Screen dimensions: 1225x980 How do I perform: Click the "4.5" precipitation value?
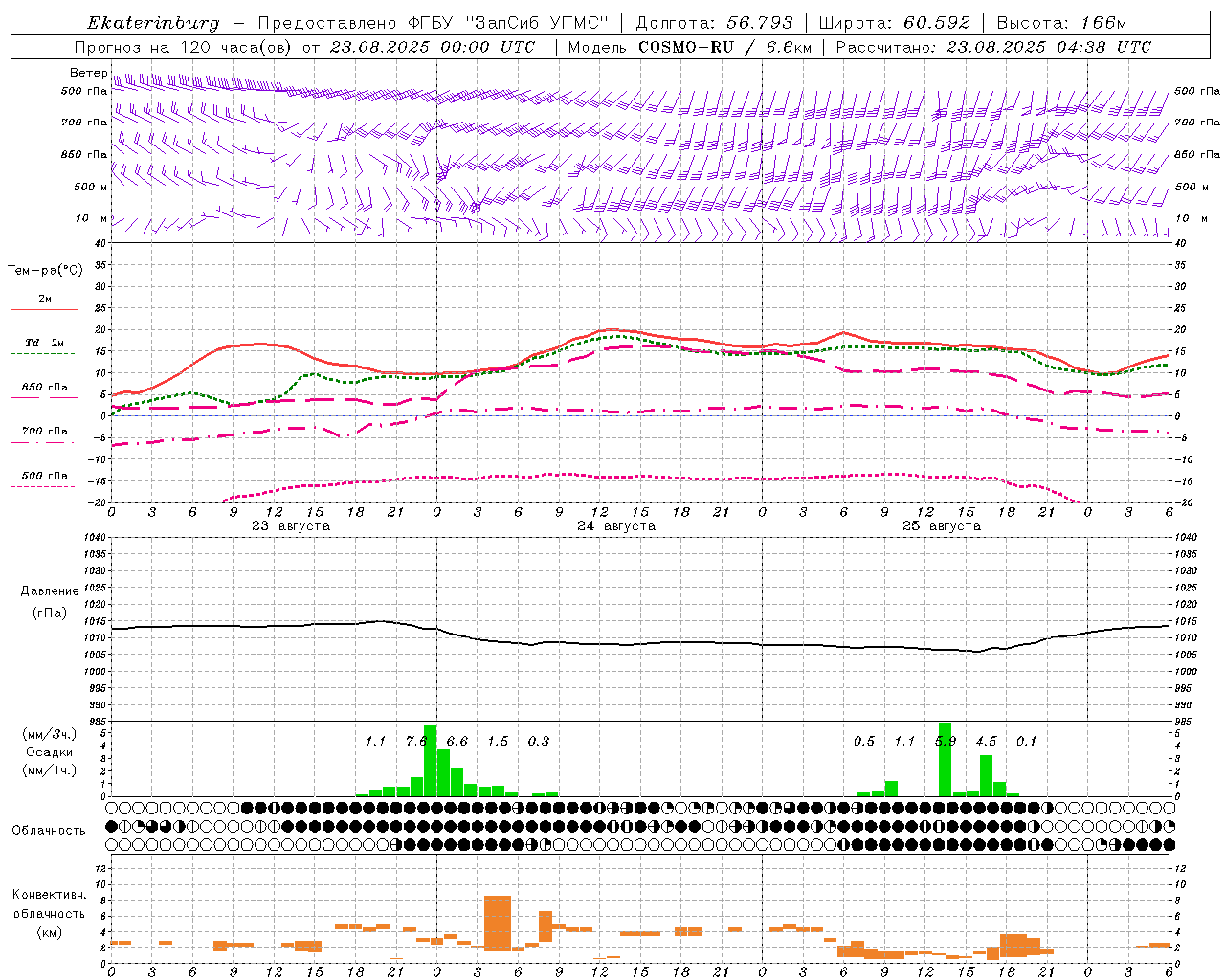[x=986, y=742]
